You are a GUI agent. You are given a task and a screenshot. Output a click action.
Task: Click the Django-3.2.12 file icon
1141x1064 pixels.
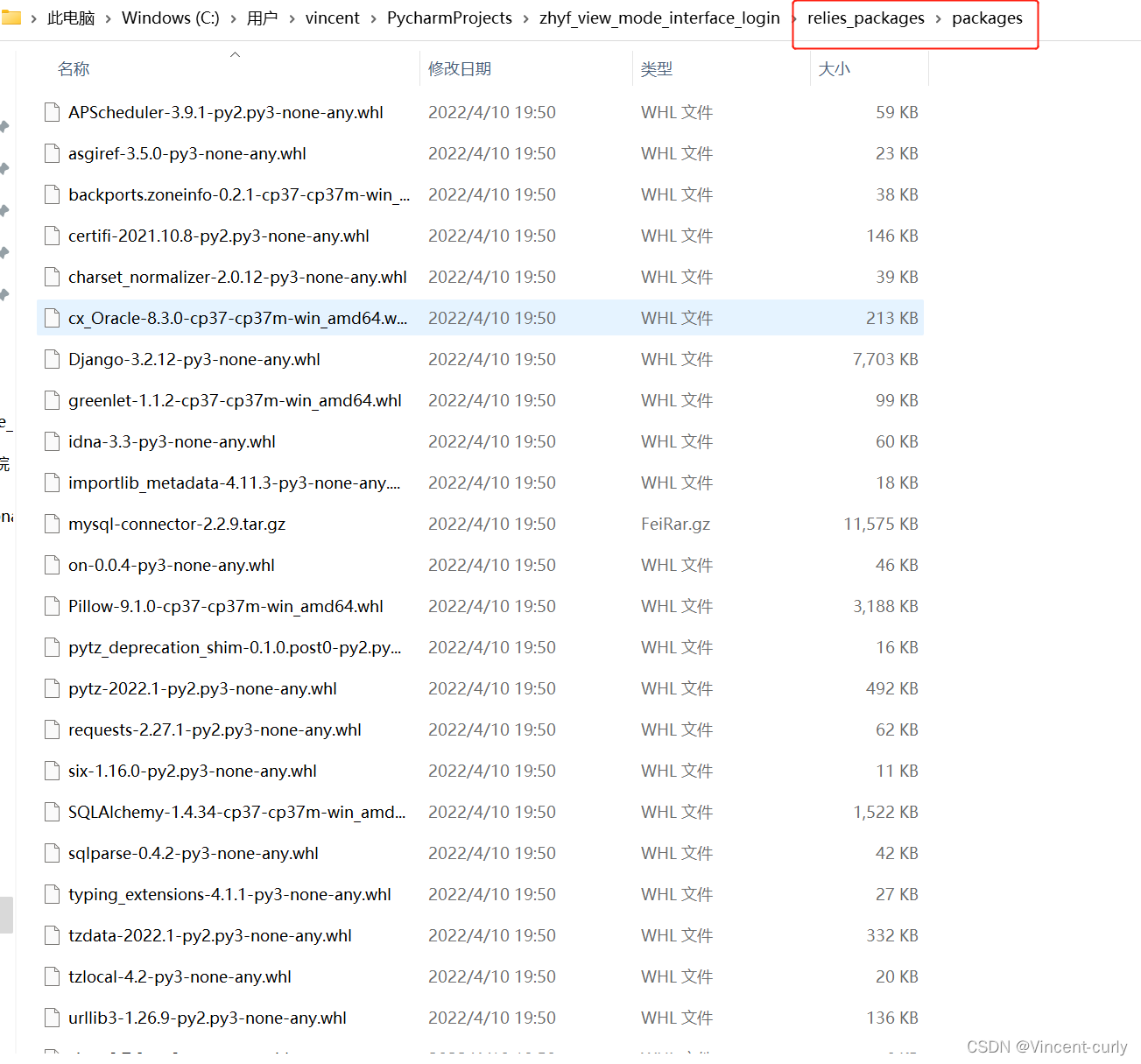53,359
